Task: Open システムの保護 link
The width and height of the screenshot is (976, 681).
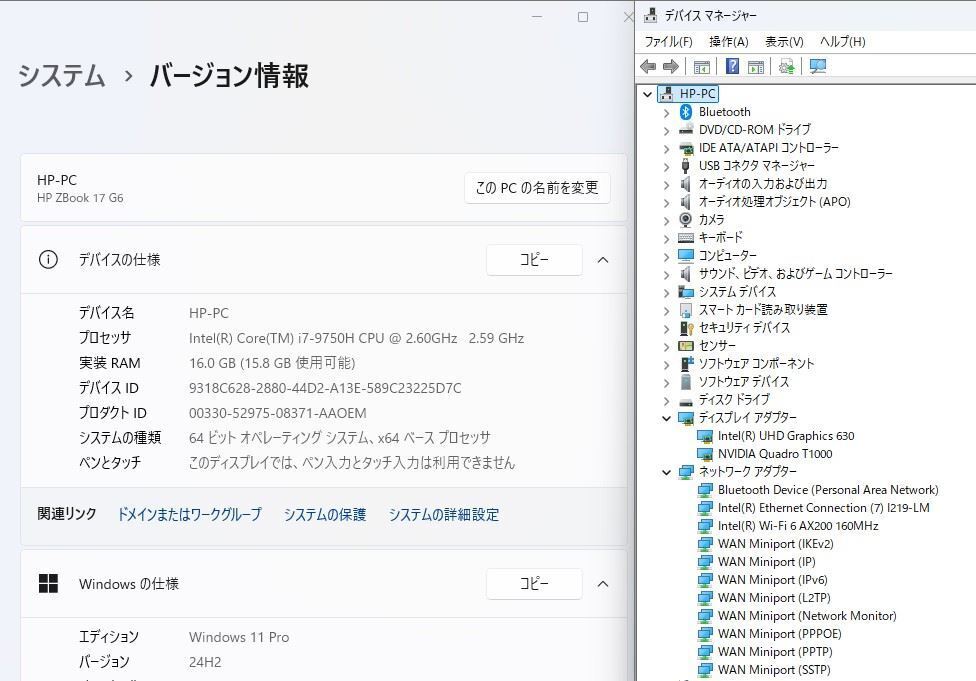Action: 325,515
